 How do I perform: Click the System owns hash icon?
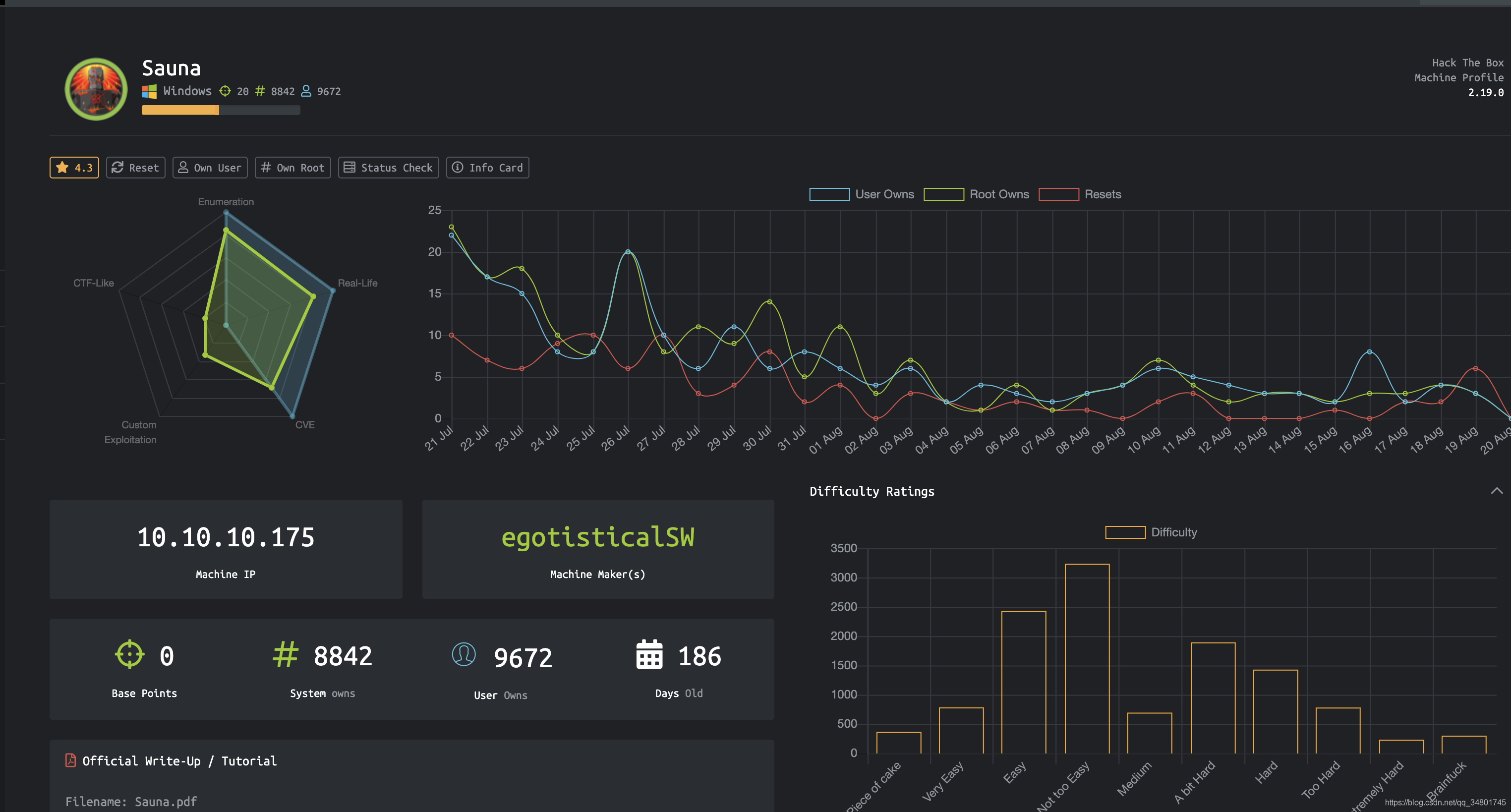pyautogui.click(x=286, y=654)
